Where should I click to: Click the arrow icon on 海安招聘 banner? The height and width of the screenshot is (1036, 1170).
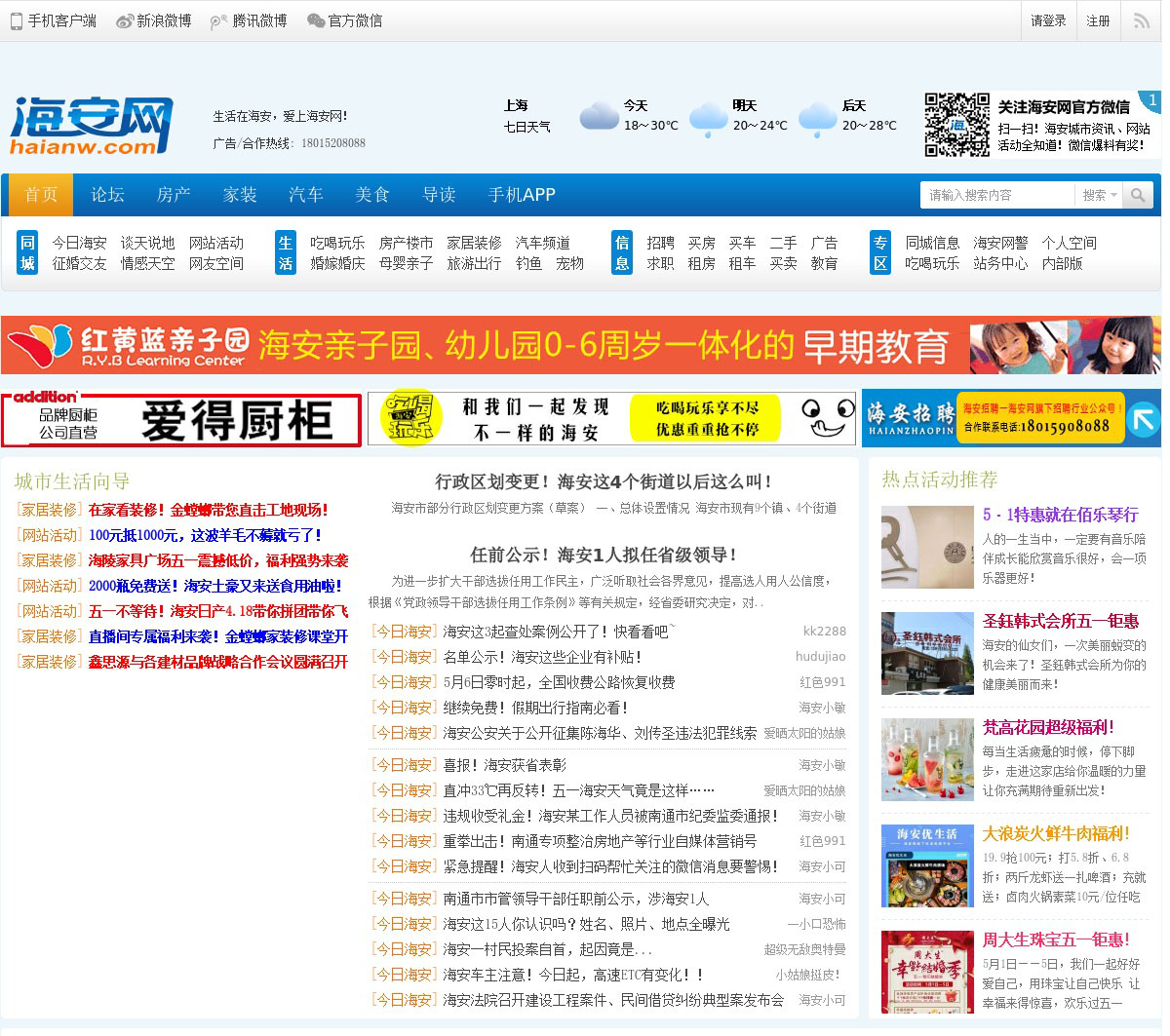tap(1143, 419)
